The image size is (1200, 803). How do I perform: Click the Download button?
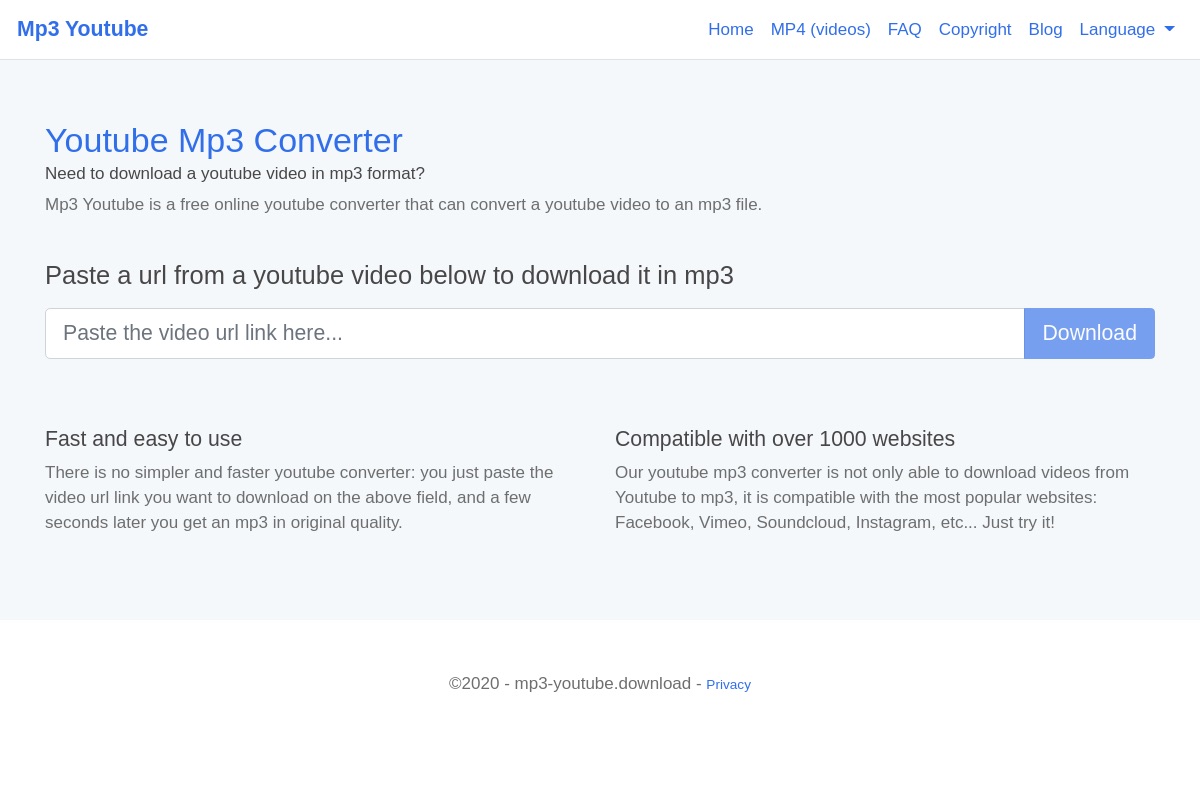1089,333
